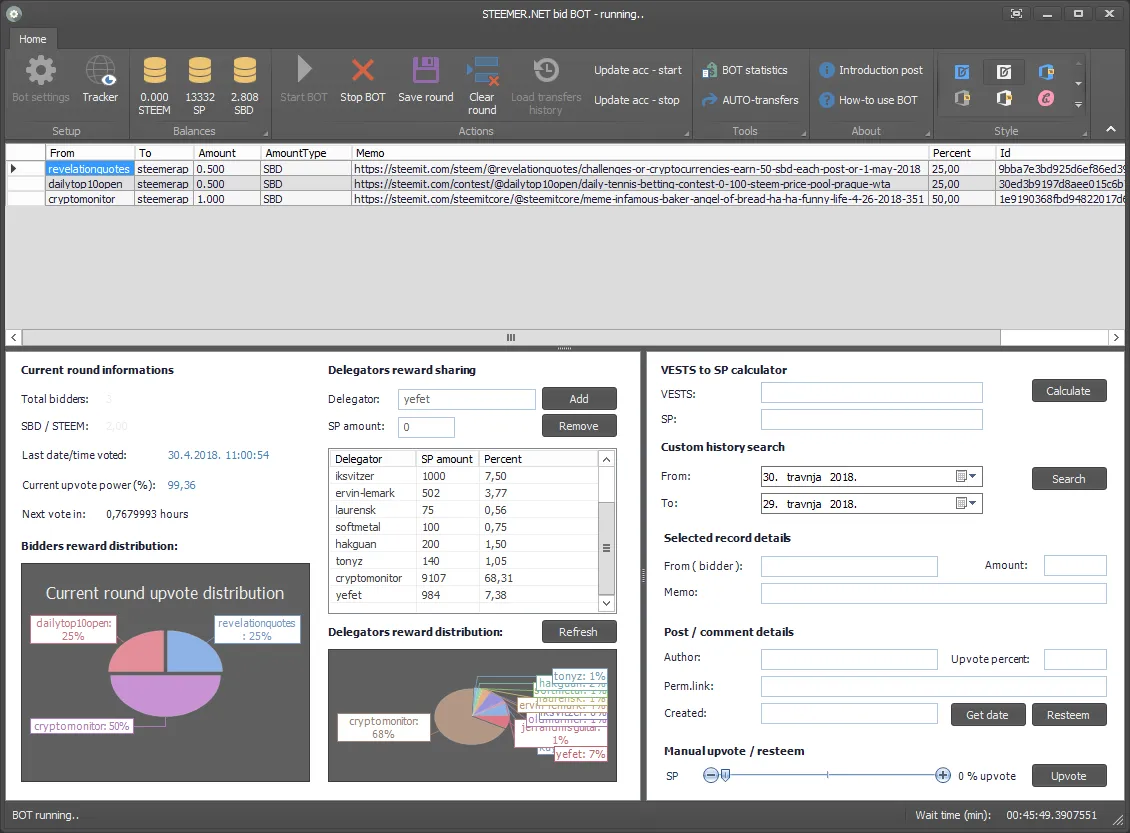Collapse the ribbon with chevron

[1111, 129]
